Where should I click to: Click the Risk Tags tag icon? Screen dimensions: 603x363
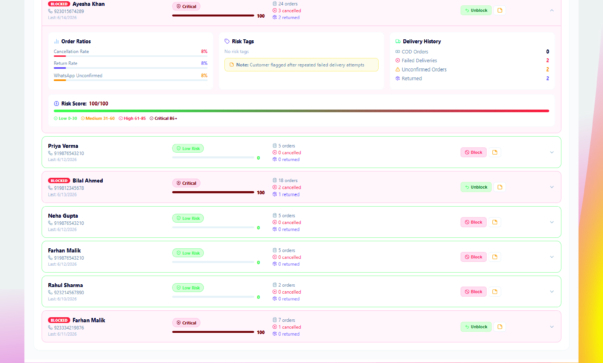(x=227, y=41)
